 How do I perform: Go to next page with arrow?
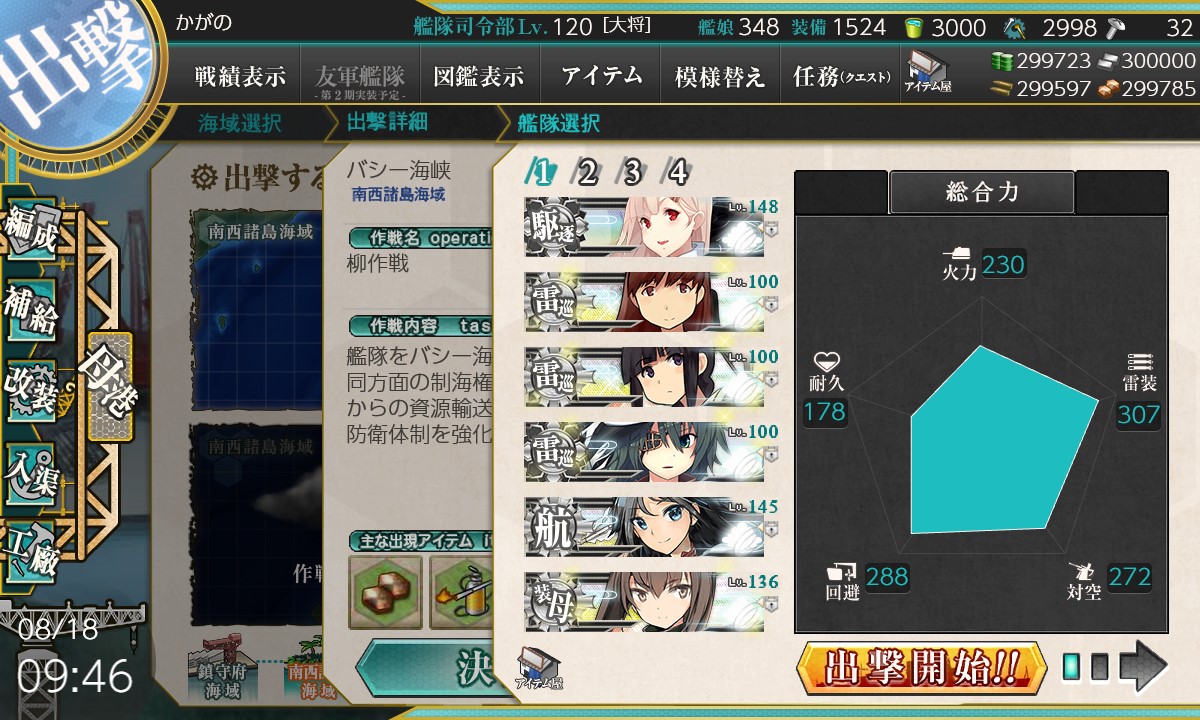pos(1143,667)
